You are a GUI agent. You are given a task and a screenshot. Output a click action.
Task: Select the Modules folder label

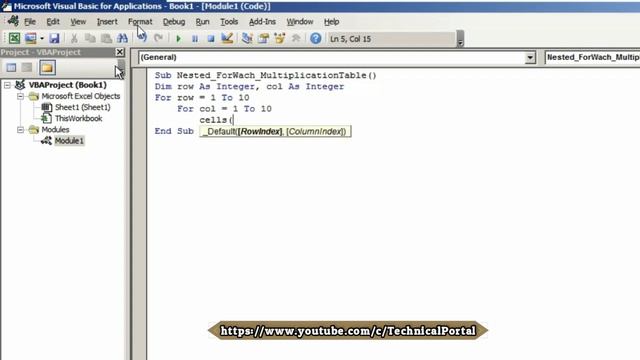[x=55, y=130]
